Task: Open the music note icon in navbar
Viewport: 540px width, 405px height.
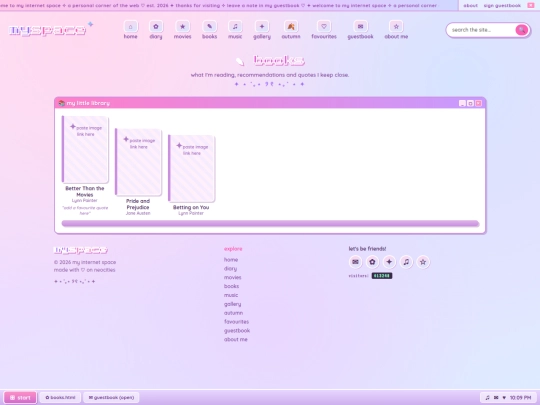Action: pyautogui.click(x=235, y=27)
